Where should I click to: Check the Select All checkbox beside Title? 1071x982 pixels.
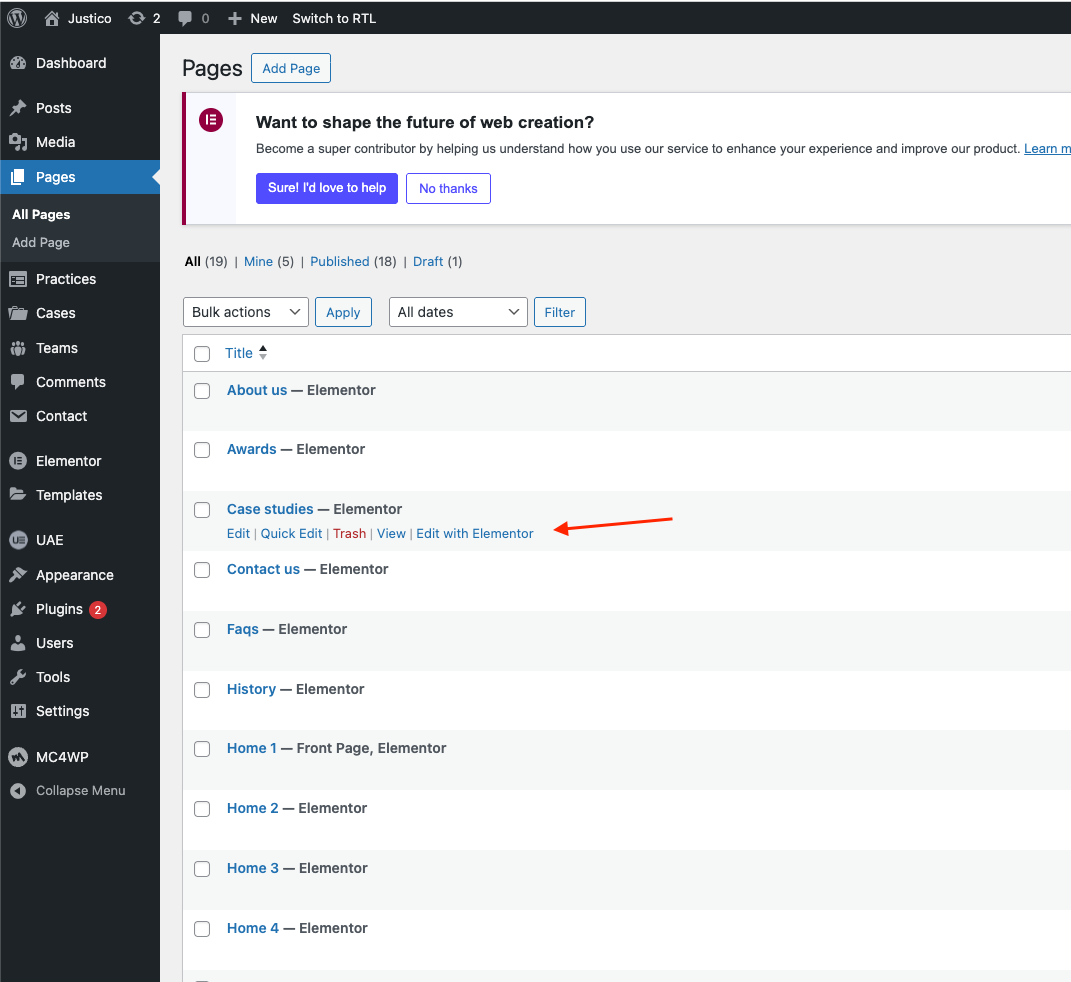(x=202, y=353)
